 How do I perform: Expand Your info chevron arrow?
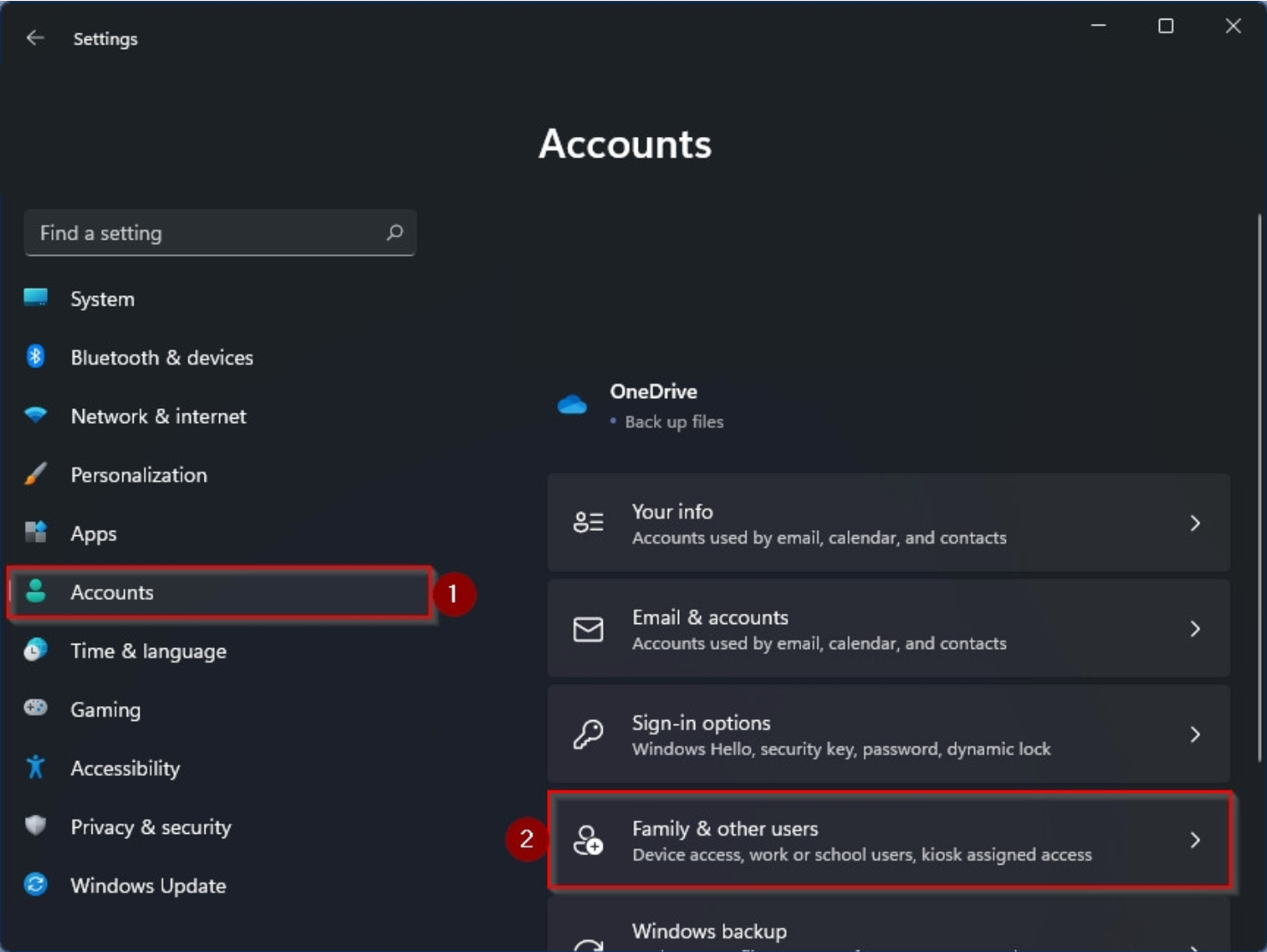click(x=1195, y=523)
